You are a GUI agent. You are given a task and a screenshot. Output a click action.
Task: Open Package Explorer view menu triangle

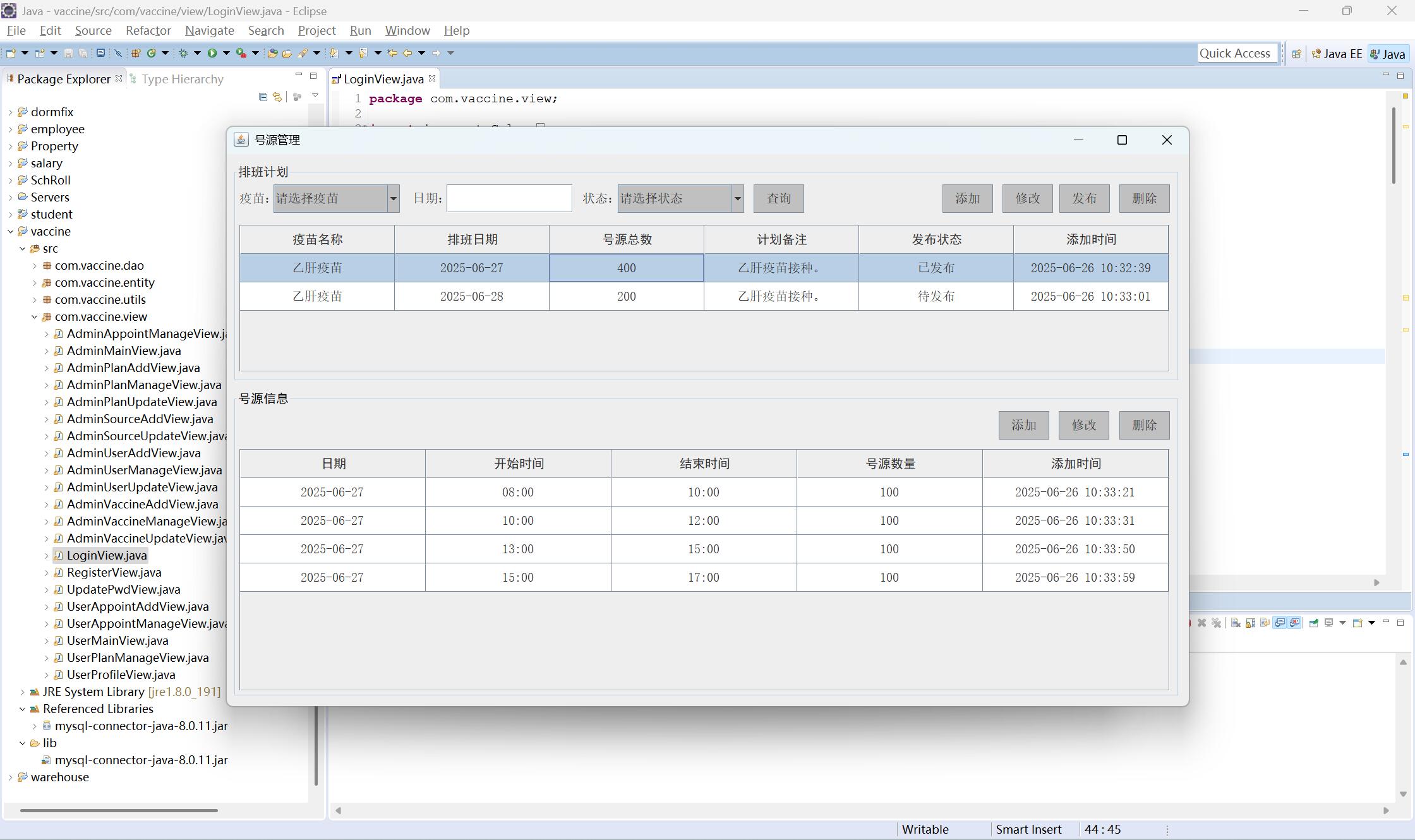[x=315, y=95]
